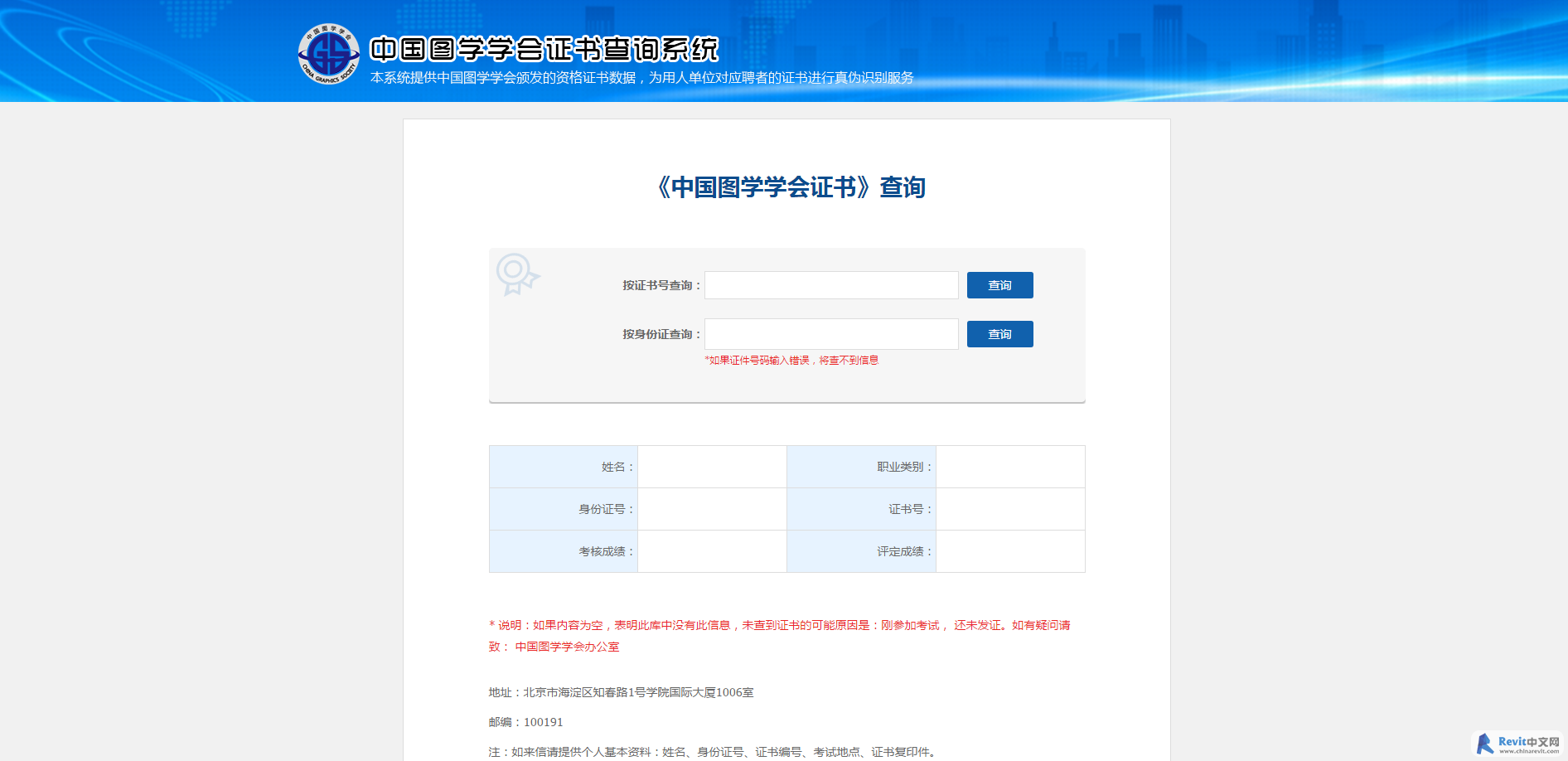
Task: Click the 邮编：100191 line
Action: pos(525,722)
